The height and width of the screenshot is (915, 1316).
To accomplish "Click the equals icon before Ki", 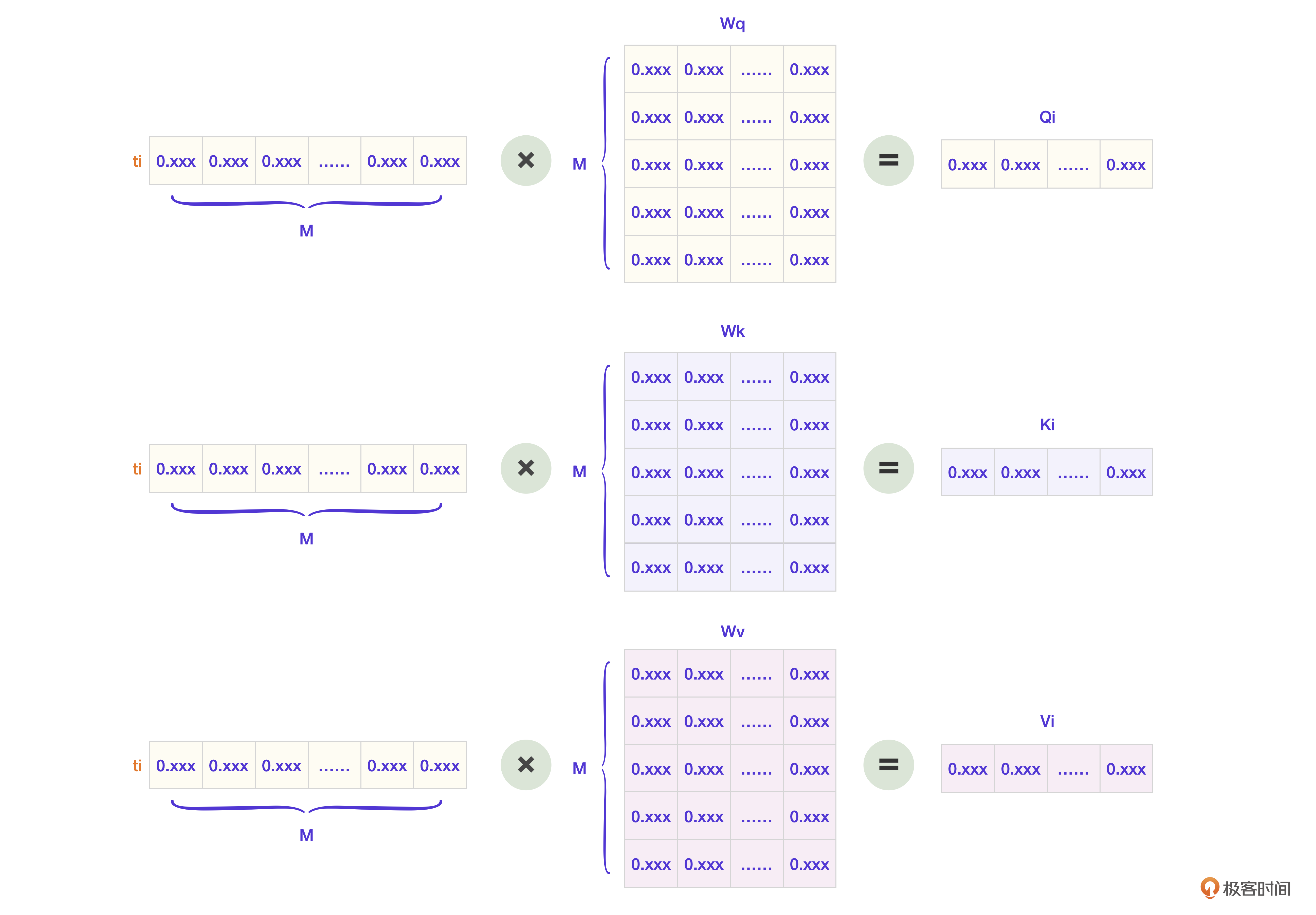I will click(x=888, y=468).
